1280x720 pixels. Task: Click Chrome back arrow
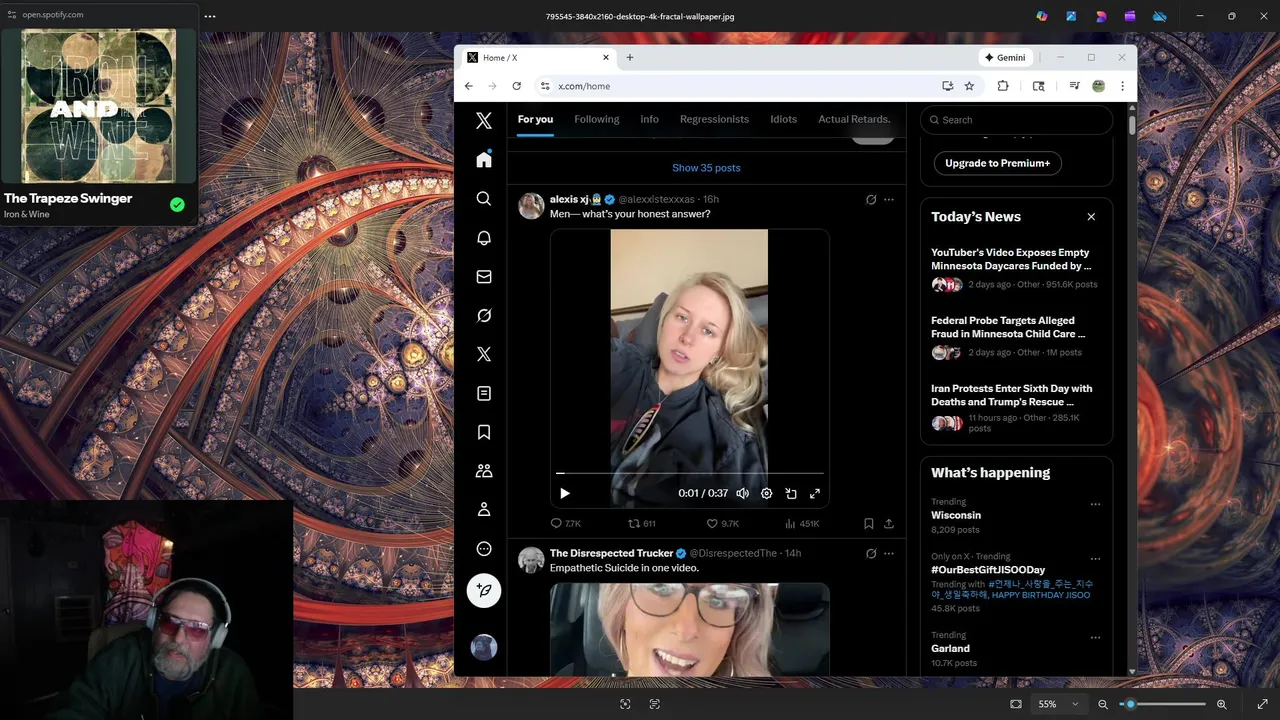468,86
